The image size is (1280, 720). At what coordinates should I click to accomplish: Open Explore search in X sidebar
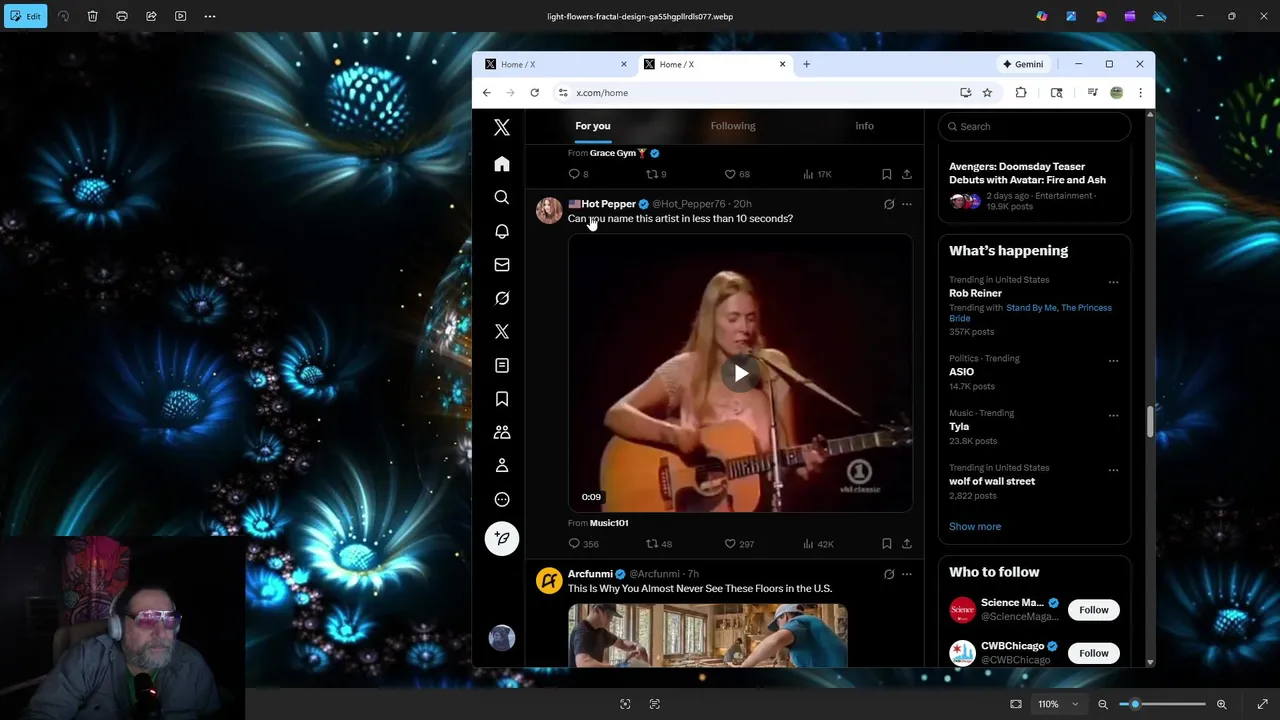[502, 197]
